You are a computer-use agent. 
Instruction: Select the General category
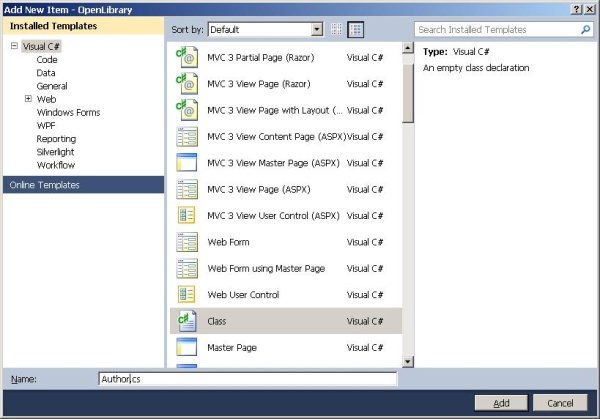[x=52, y=86]
